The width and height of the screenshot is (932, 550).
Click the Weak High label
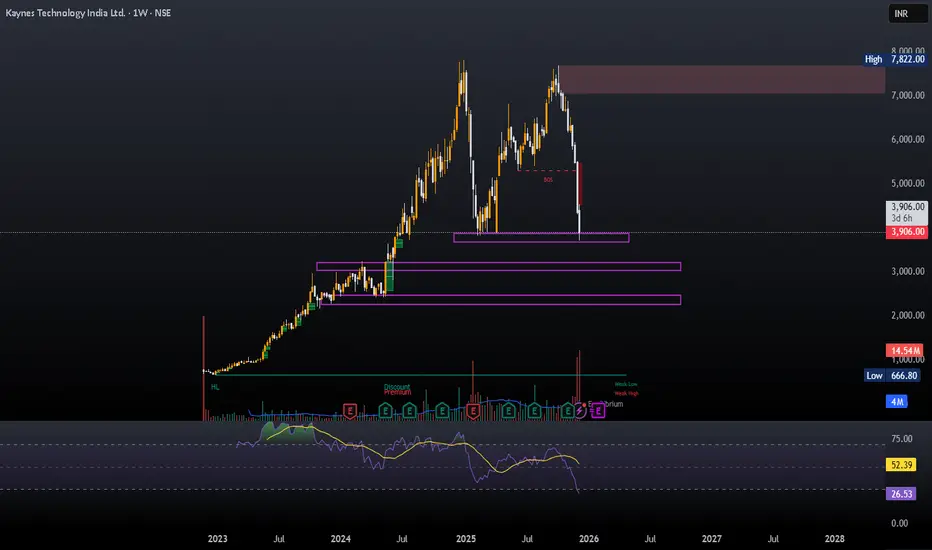(626, 393)
